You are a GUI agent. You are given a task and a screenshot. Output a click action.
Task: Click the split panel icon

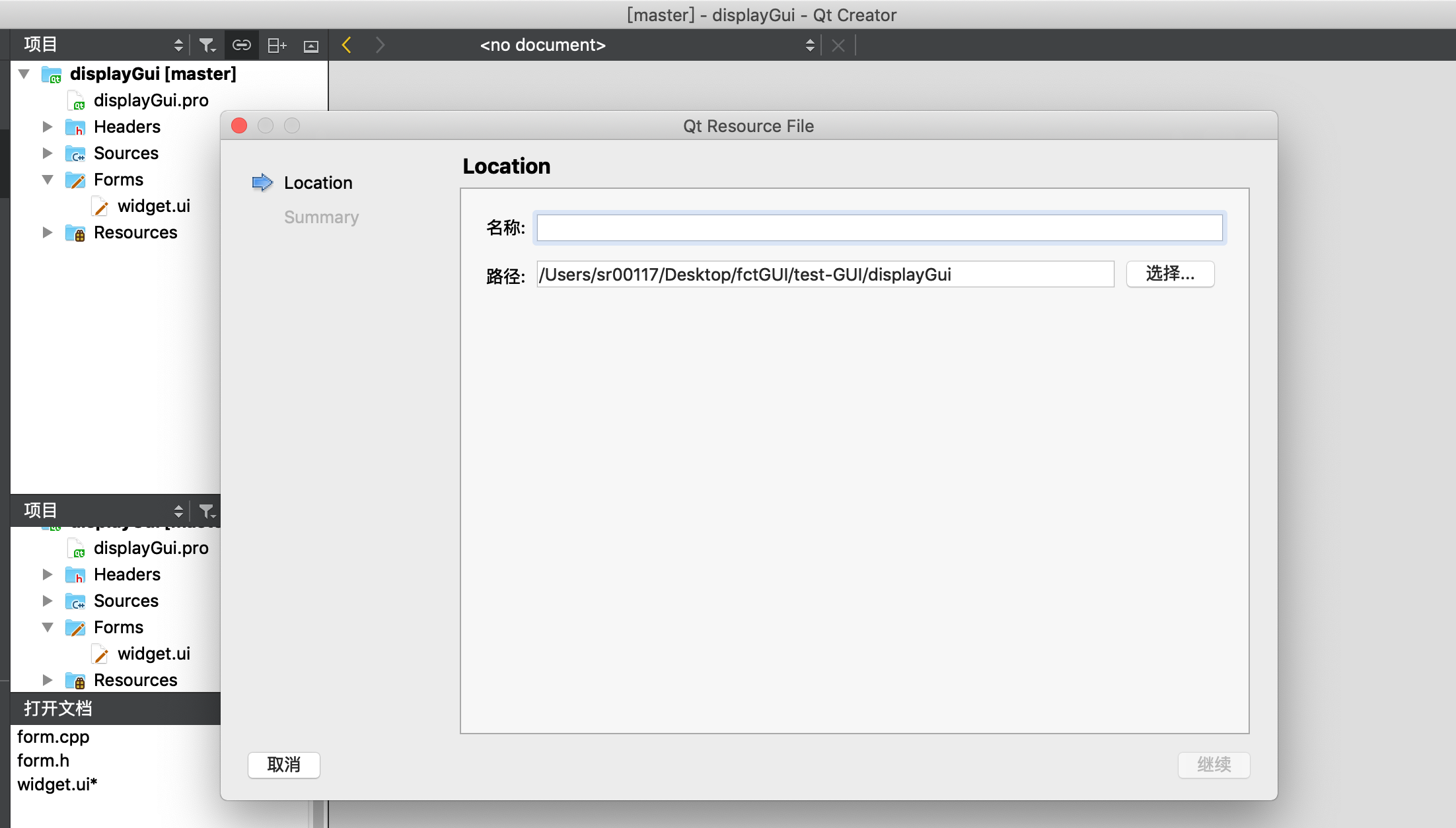pyautogui.click(x=276, y=45)
